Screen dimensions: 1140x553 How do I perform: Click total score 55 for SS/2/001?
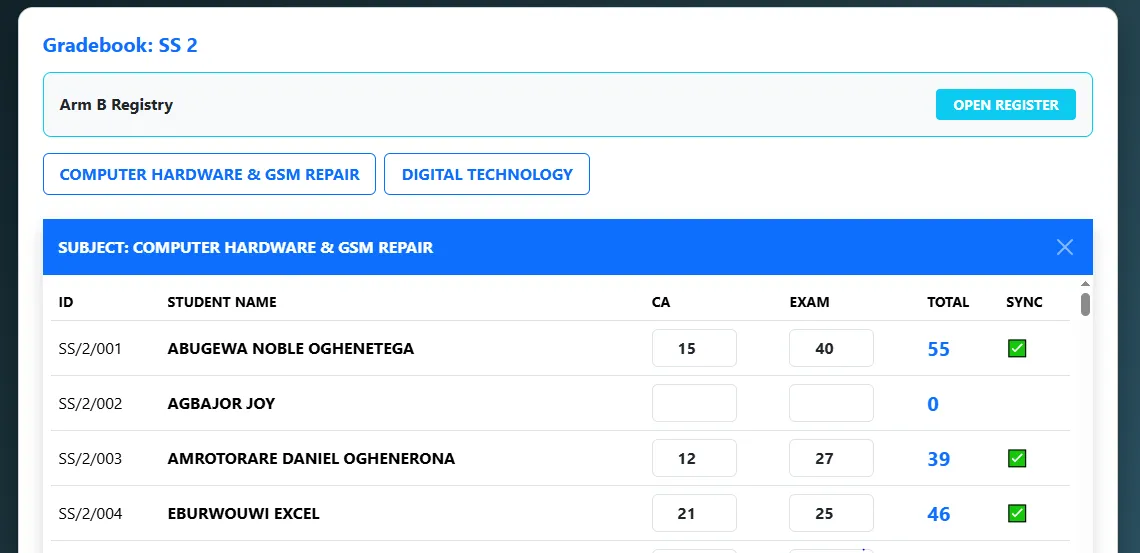coord(939,349)
